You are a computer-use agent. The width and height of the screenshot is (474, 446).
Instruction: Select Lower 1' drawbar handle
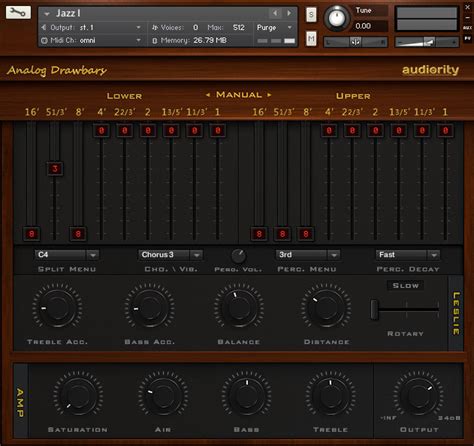(218, 130)
